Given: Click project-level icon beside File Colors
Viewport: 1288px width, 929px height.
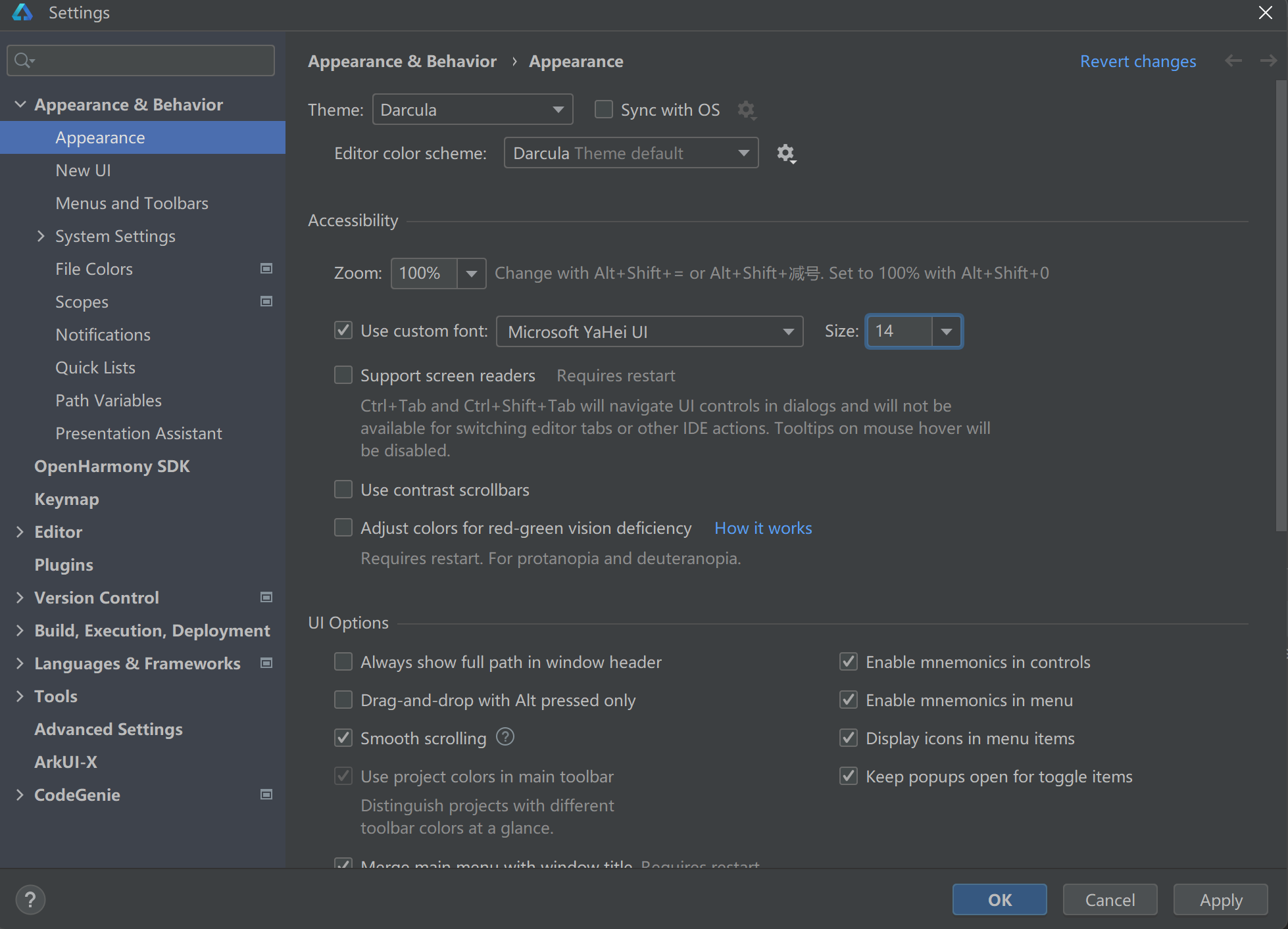Looking at the screenshot, I should pyautogui.click(x=266, y=268).
